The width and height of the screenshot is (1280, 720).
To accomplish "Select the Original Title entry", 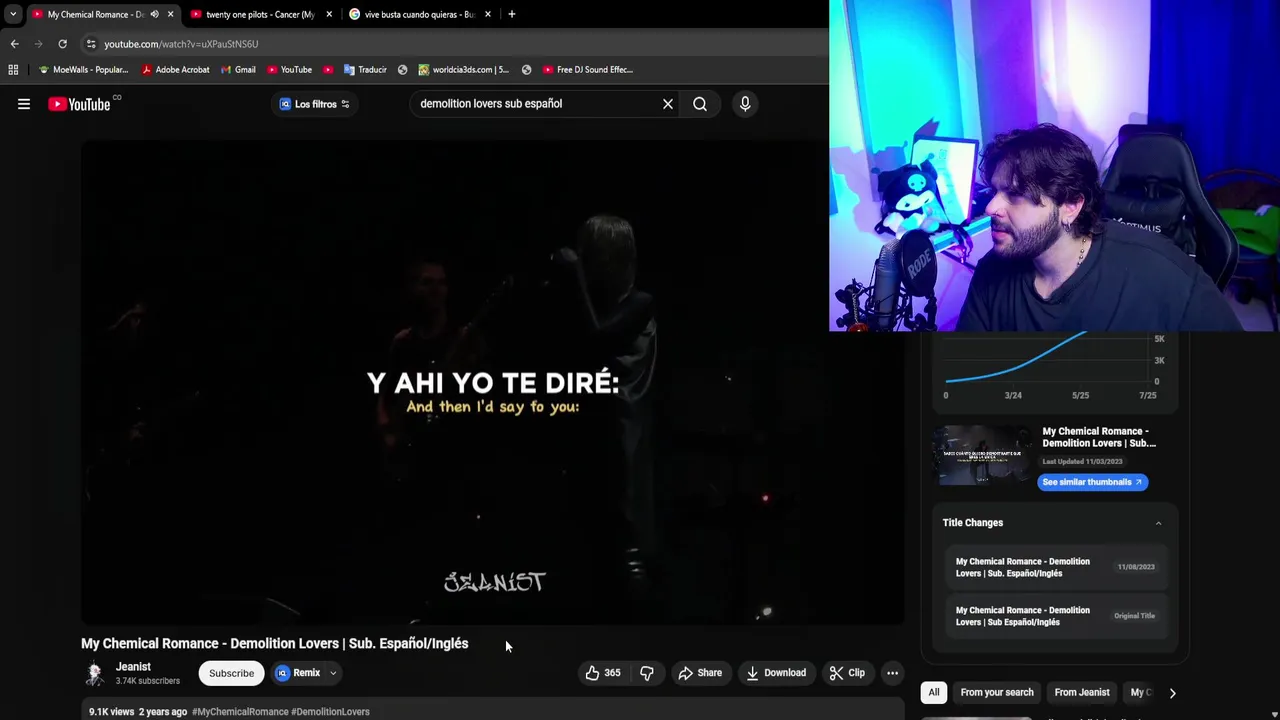I will [x=1056, y=616].
